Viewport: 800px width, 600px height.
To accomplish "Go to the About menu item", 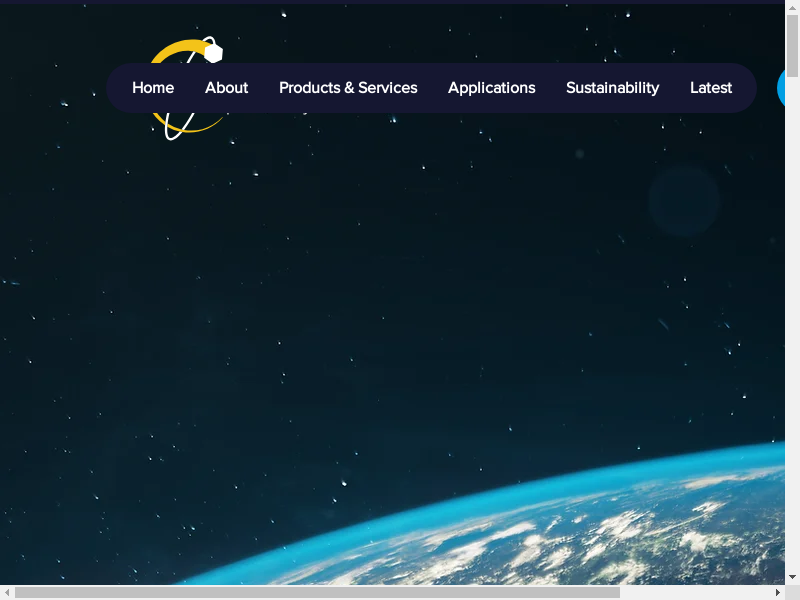I will click(x=226, y=88).
